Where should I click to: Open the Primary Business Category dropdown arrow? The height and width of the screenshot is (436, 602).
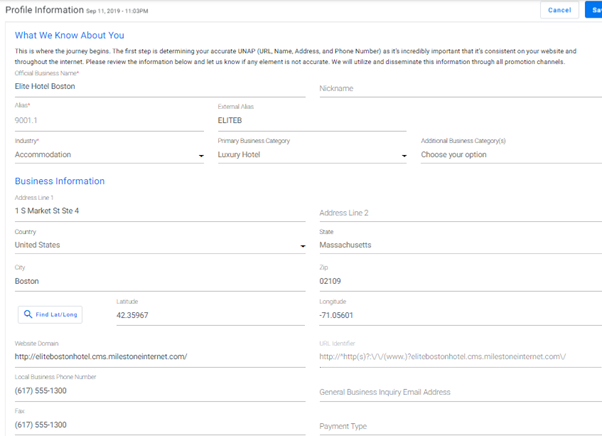click(x=404, y=155)
